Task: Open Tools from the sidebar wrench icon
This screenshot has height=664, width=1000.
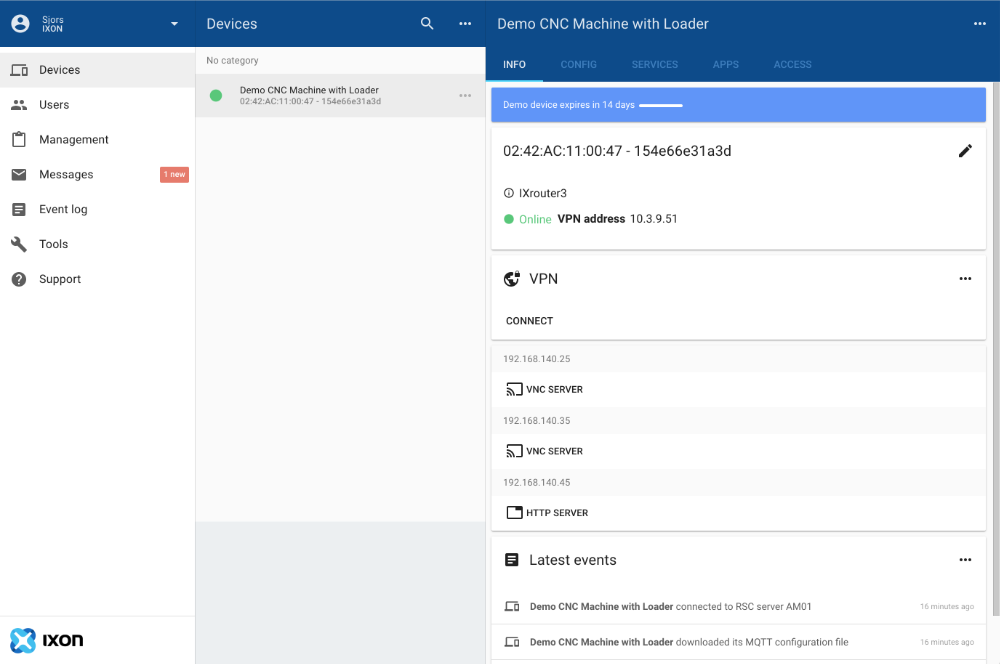Action: [x=21, y=244]
